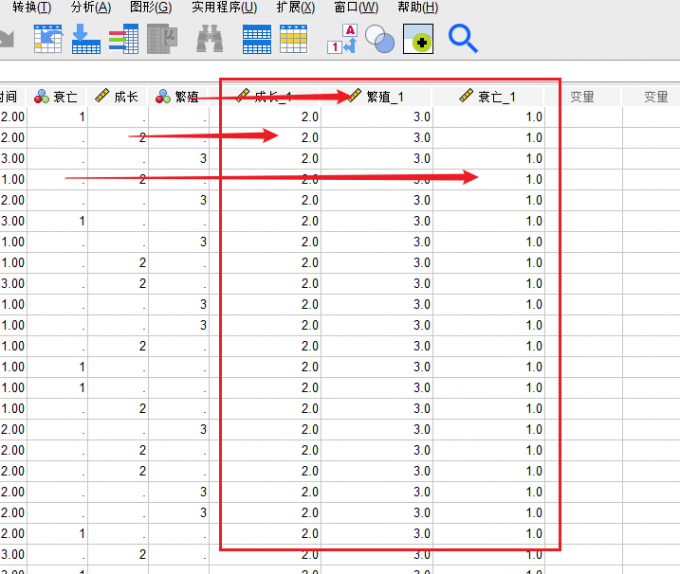Click the first empty 变量 column header
The width and height of the screenshot is (680, 574).
(582, 96)
